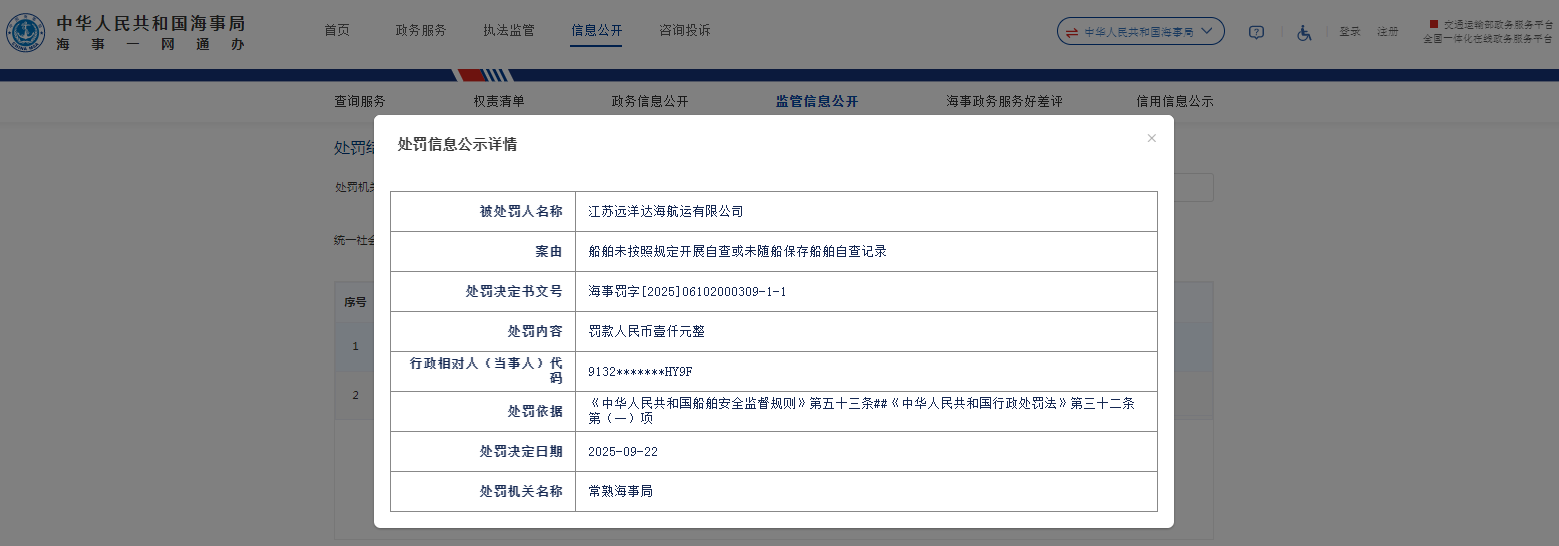Open the 政务信息公开 tab

pos(650,101)
